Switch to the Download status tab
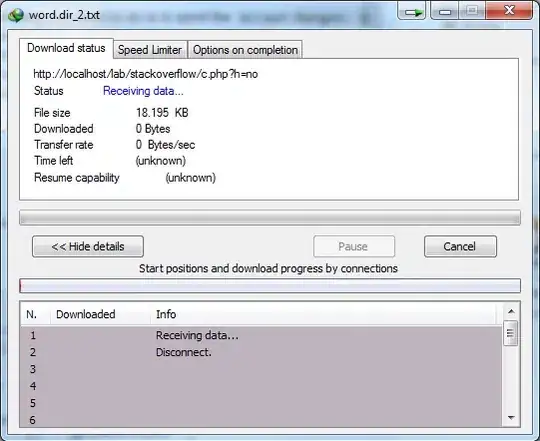The height and width of the screenshot is (441, 540). coord(66,48)
